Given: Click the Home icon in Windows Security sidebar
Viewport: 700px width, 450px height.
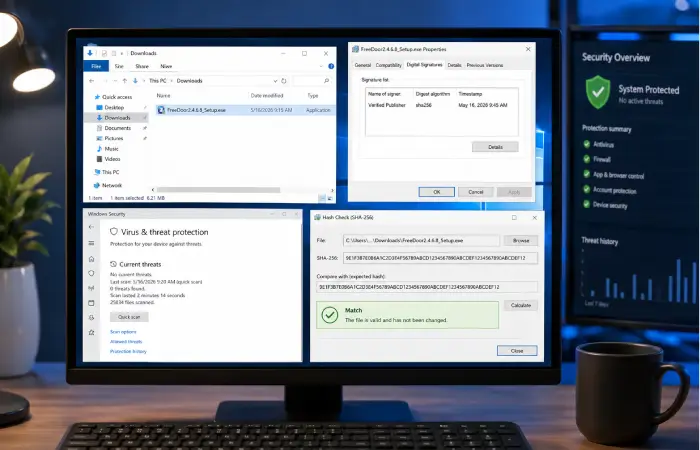Looking at the screenshot, I should [92, 259].
